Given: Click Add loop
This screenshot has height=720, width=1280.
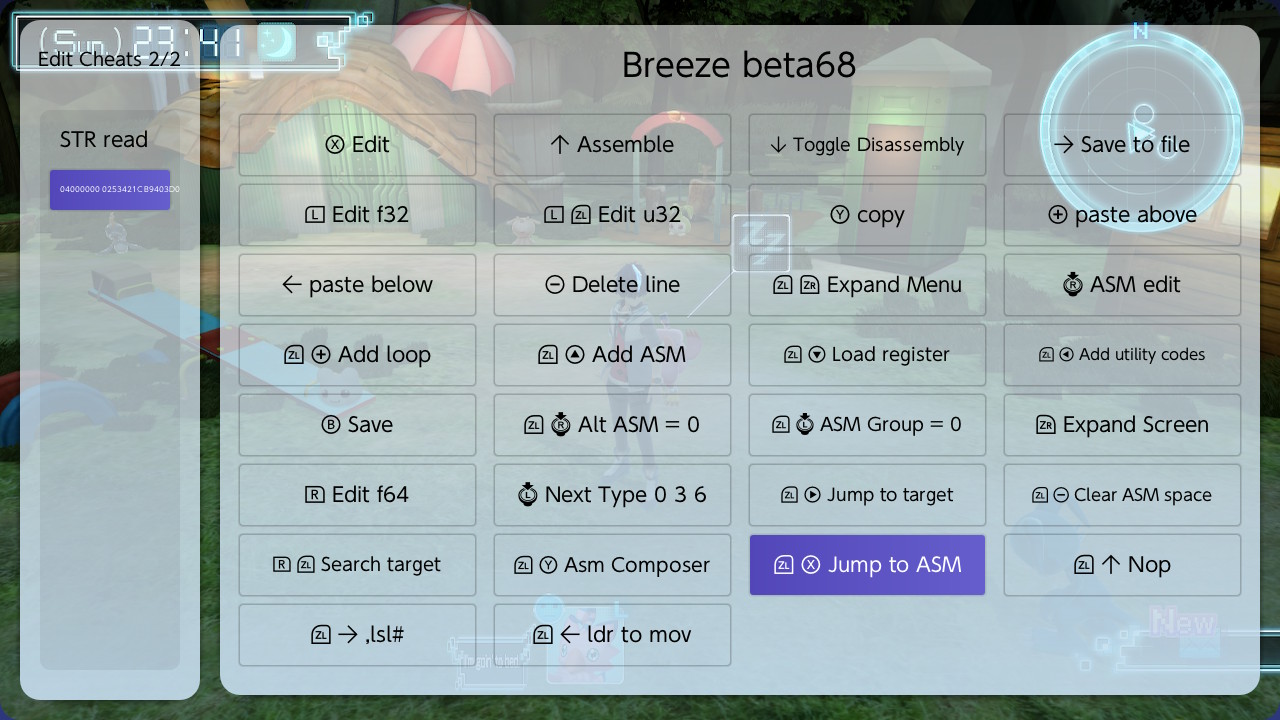Looking at the screenshot, I should (357, 355).
